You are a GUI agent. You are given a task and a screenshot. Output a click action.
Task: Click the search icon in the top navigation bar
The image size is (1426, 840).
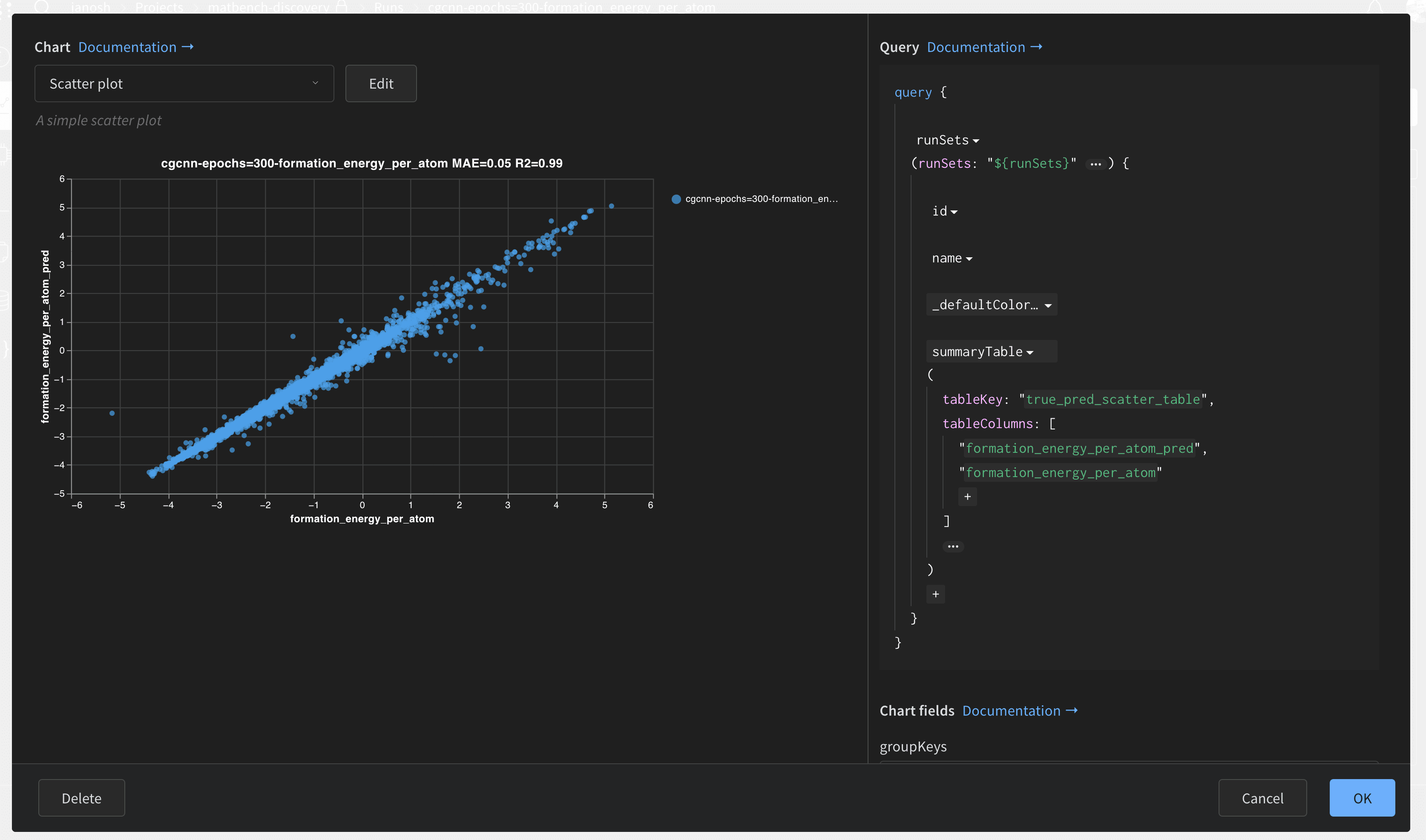coord(43,7)
